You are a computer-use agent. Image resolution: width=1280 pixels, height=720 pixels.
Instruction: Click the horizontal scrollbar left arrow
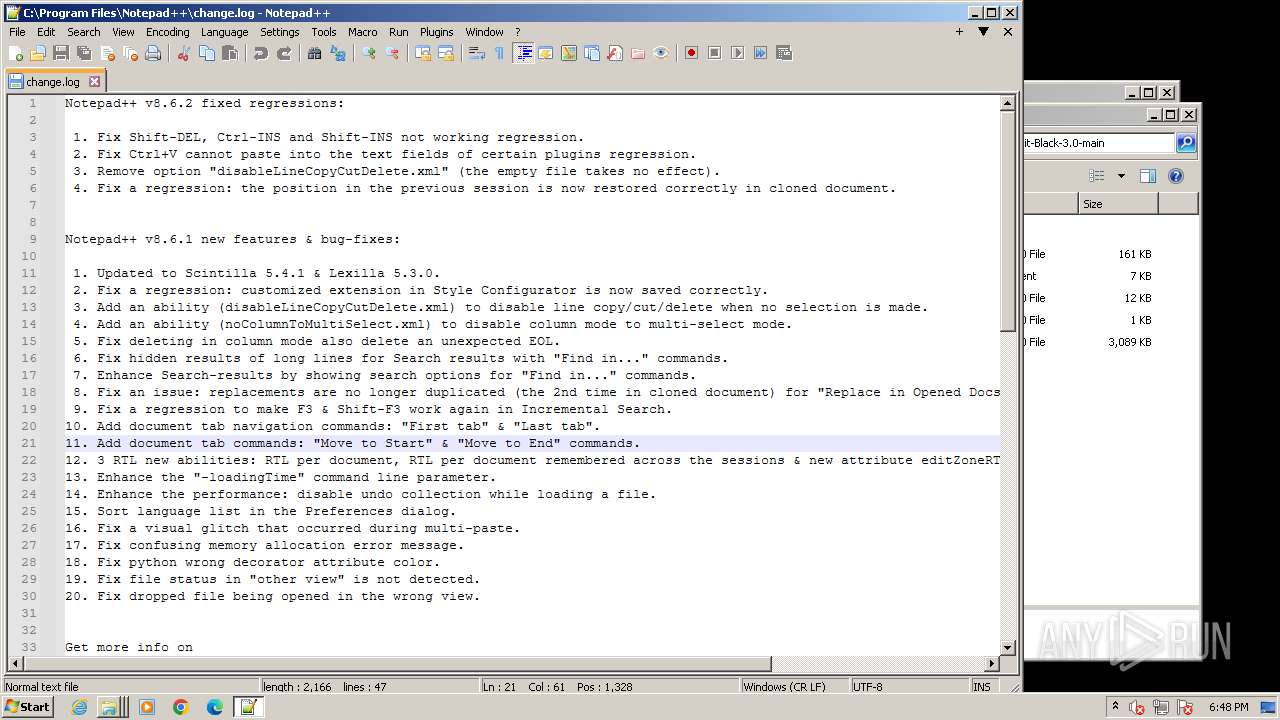pyautogui.click(x=14, y=663)
